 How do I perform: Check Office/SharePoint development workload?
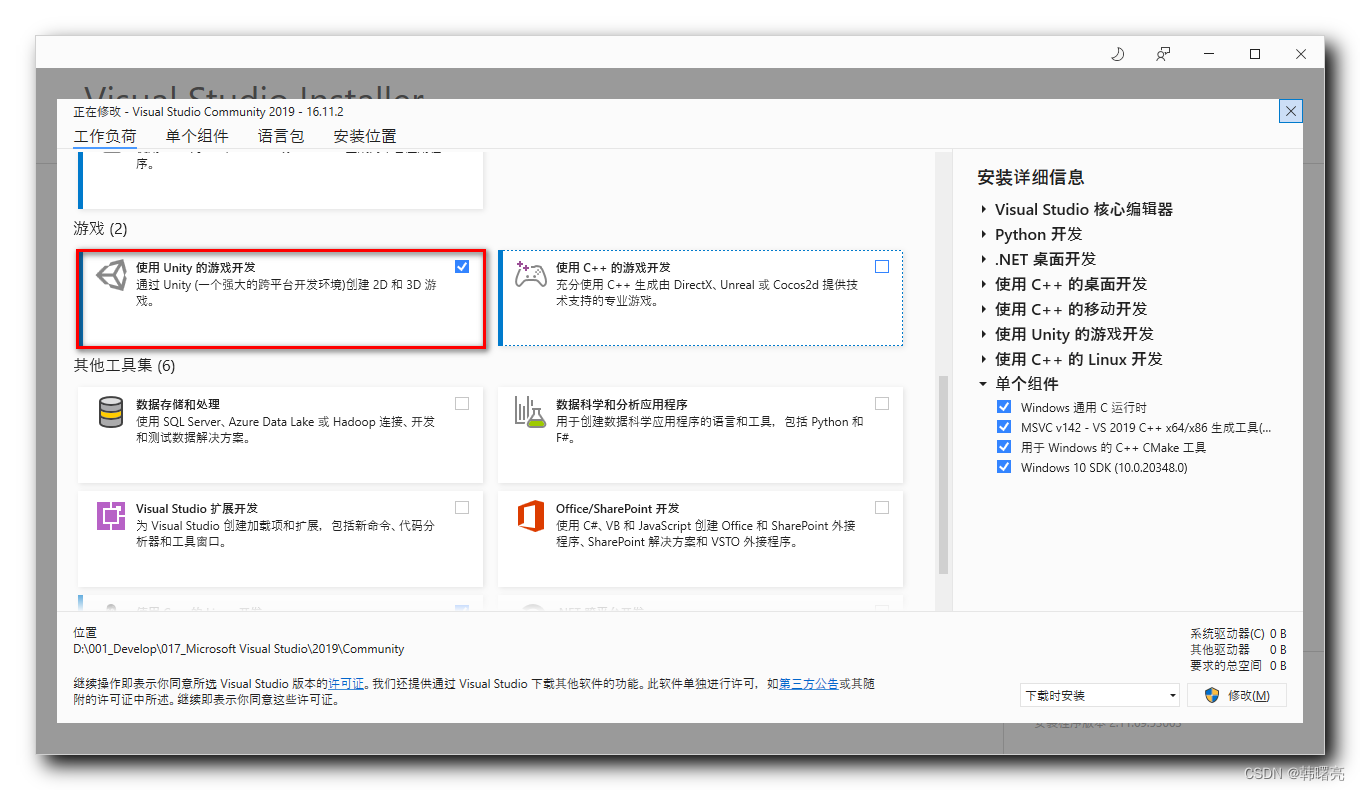coord(881,507)
